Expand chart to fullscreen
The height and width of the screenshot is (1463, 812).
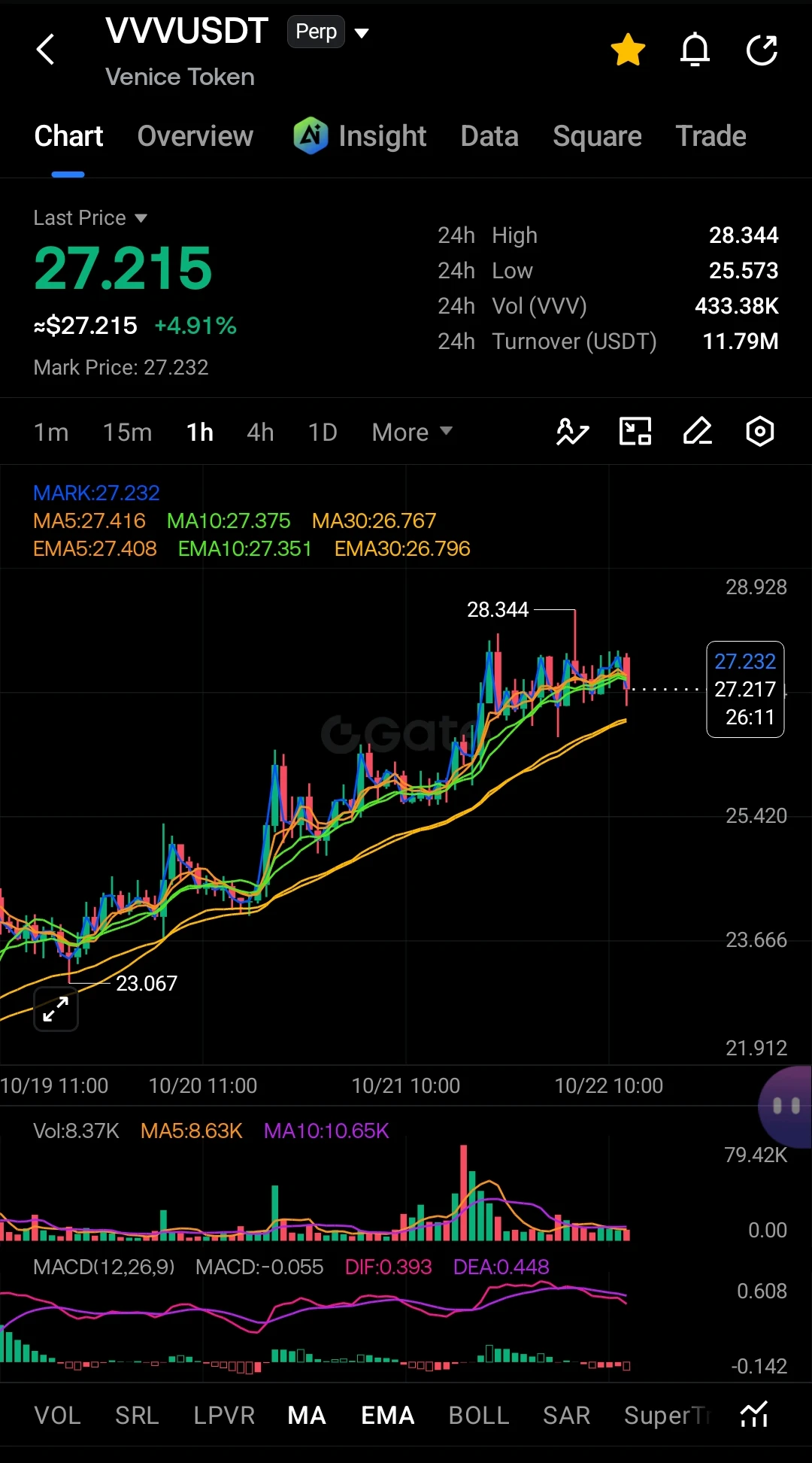point(56,1009)
